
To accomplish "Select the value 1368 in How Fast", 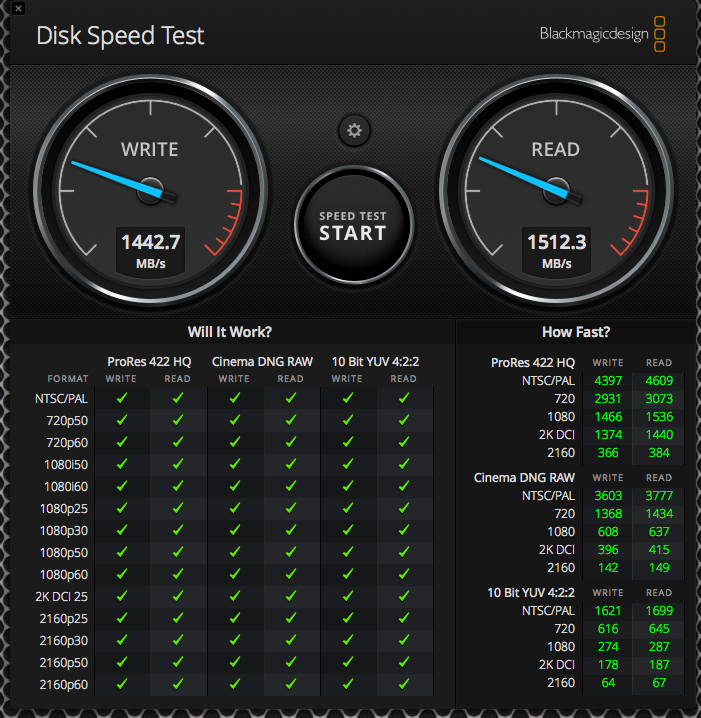I will coord(608,513).
